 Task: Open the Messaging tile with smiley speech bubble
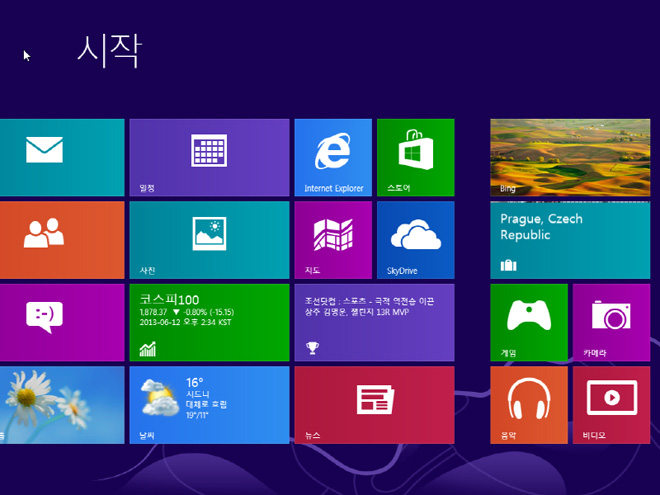[62, 322]
